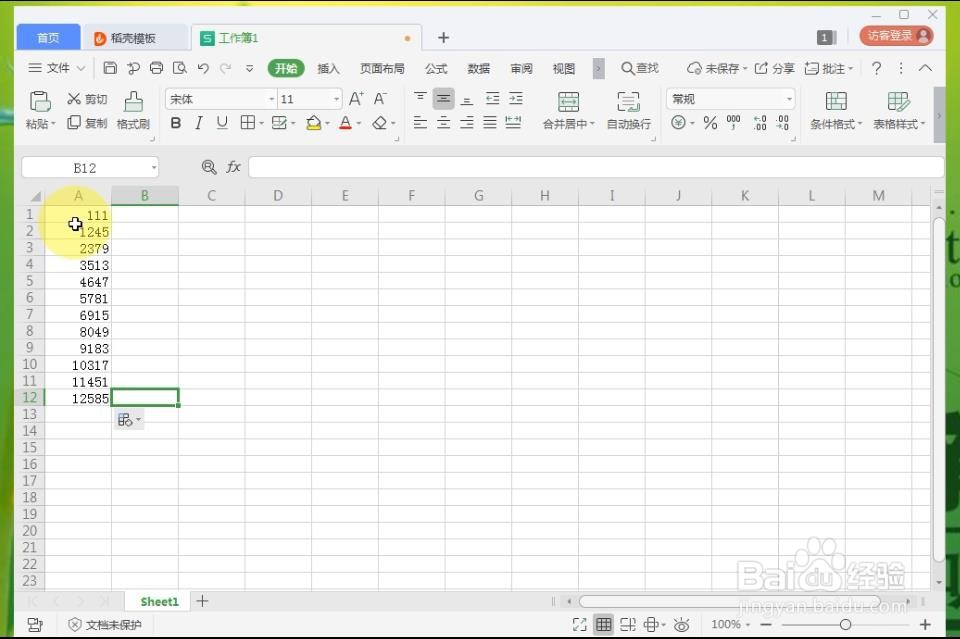Align cell text to bottom
960x639 pixels.
tap(467, 99)
